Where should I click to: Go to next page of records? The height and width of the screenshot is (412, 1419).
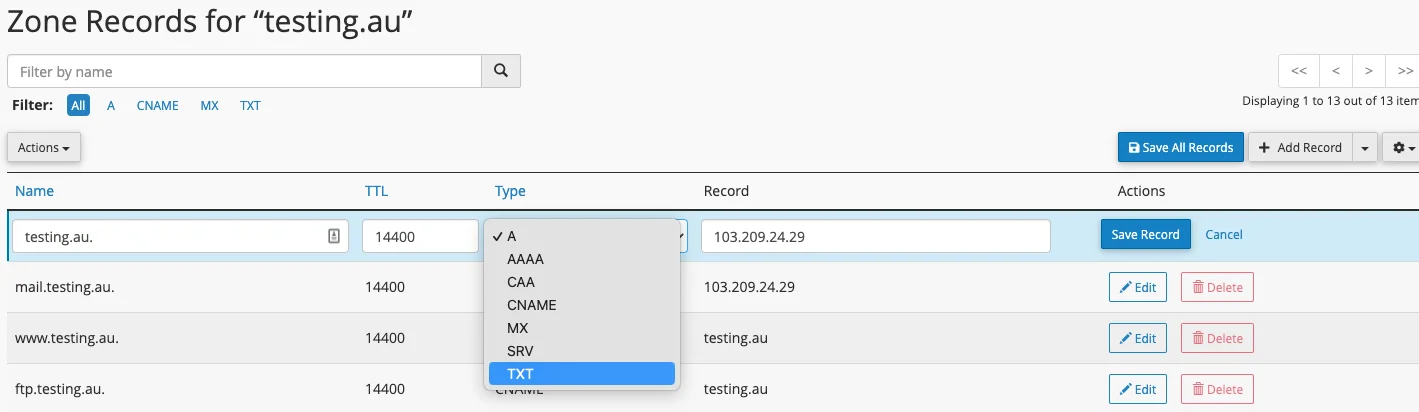coord(1368,71)
